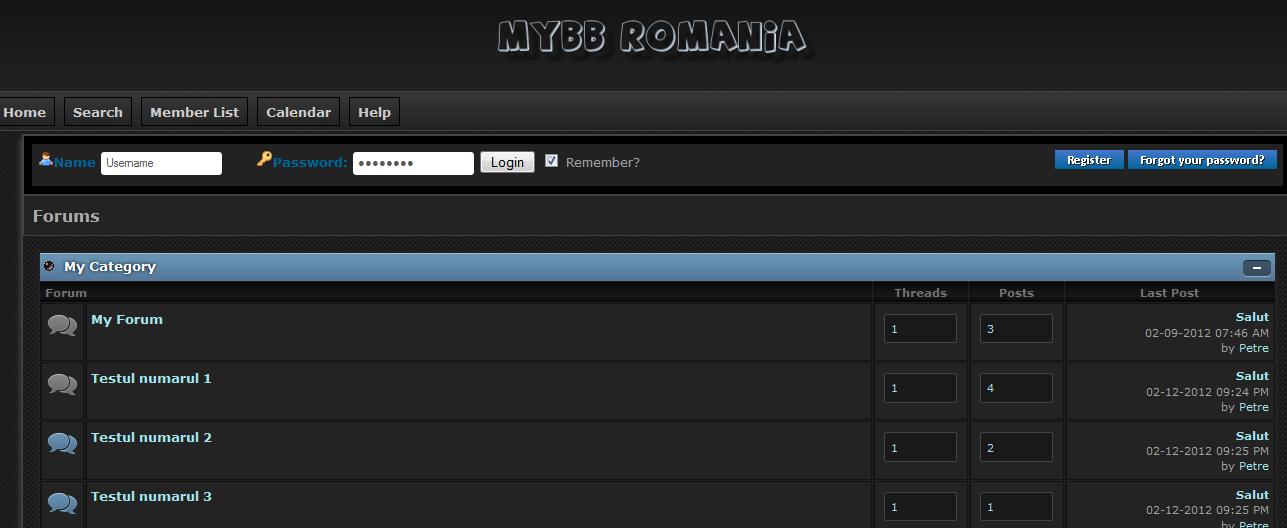Viewport: 1287px width, 528px height.
Task: Open the Testul numarul 1 forum
Action: tap(151, 378)
